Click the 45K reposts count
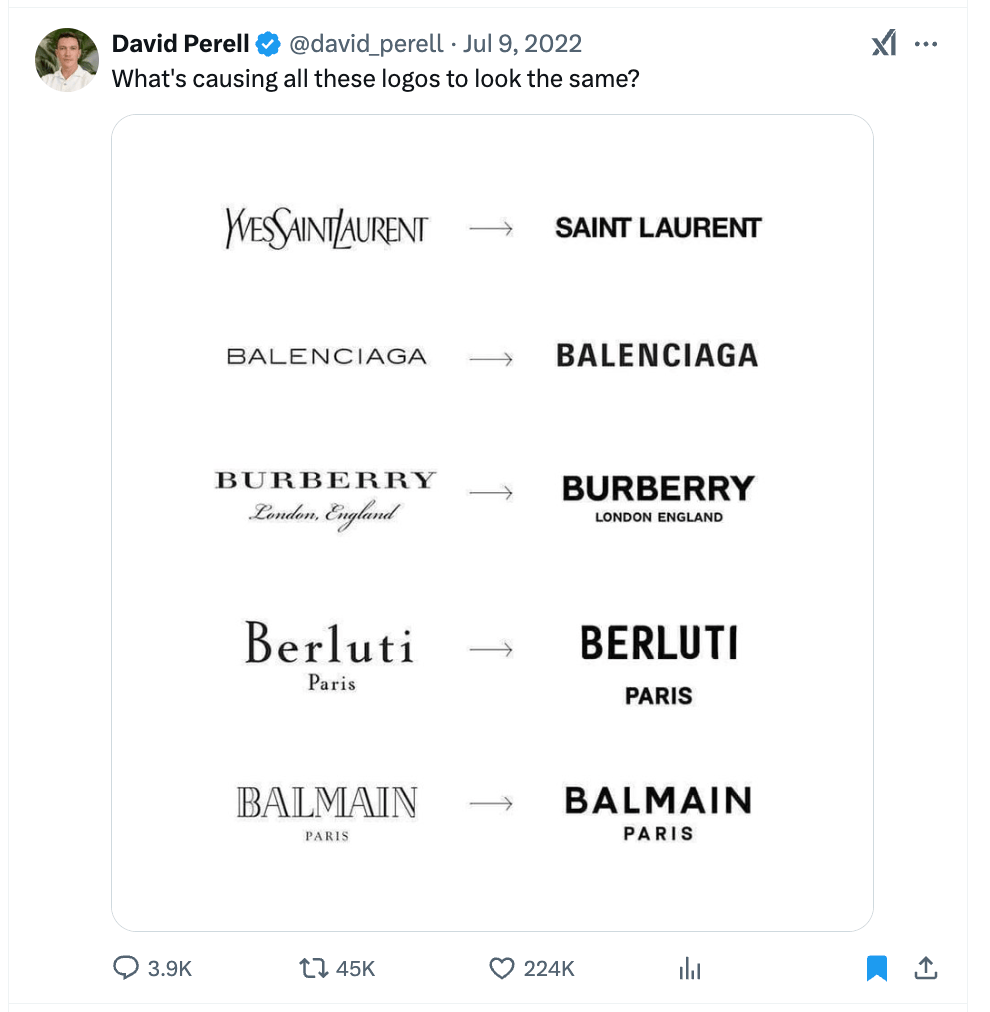This screenshot has width=990, height=1012. tap(355, 968)
